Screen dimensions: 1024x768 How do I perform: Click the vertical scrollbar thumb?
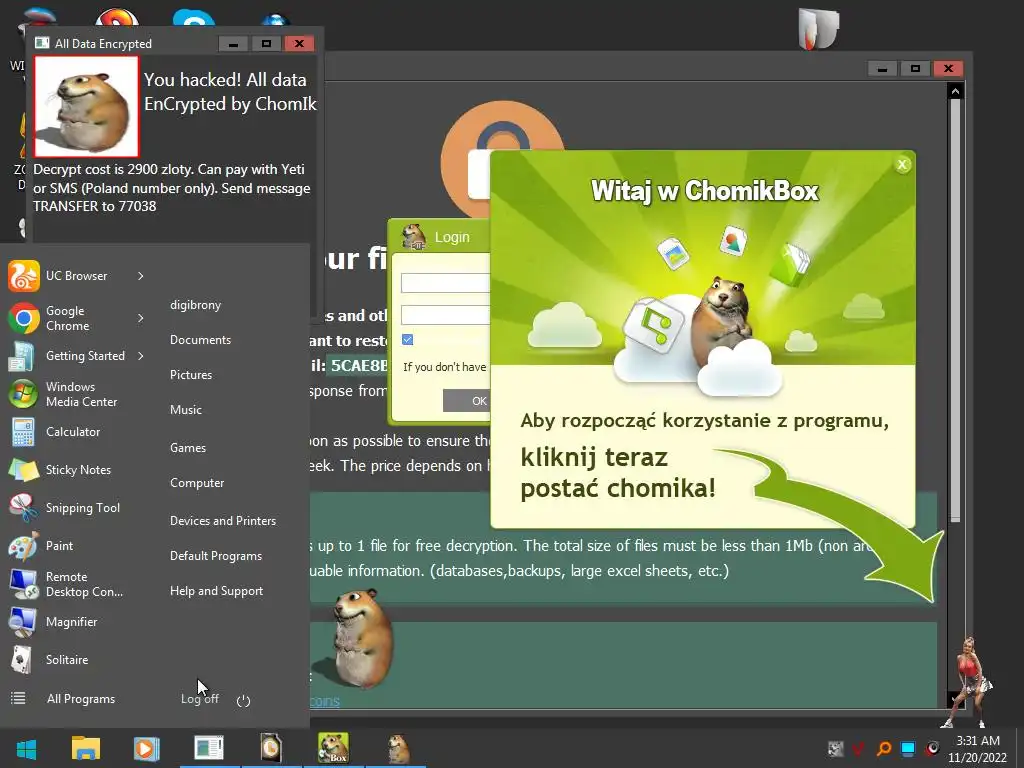click(955, 310)
